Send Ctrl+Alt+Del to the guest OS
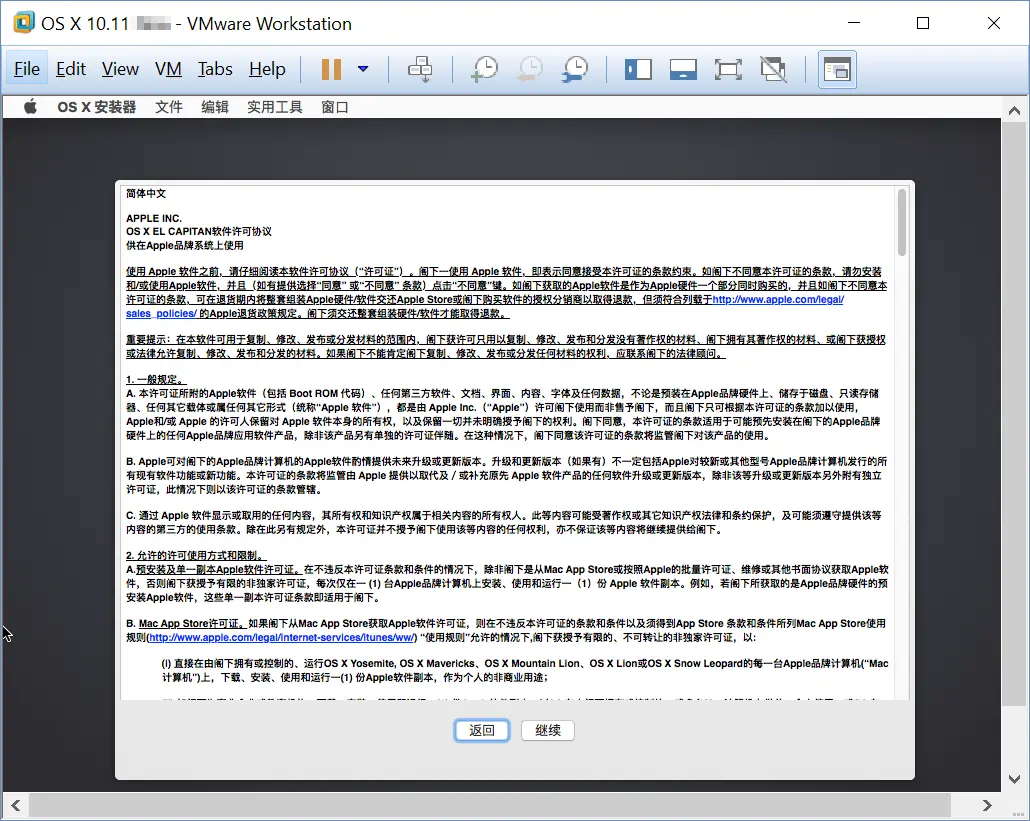The width and height of the screenshot is (1030, 821). click(x=420, y=69)
